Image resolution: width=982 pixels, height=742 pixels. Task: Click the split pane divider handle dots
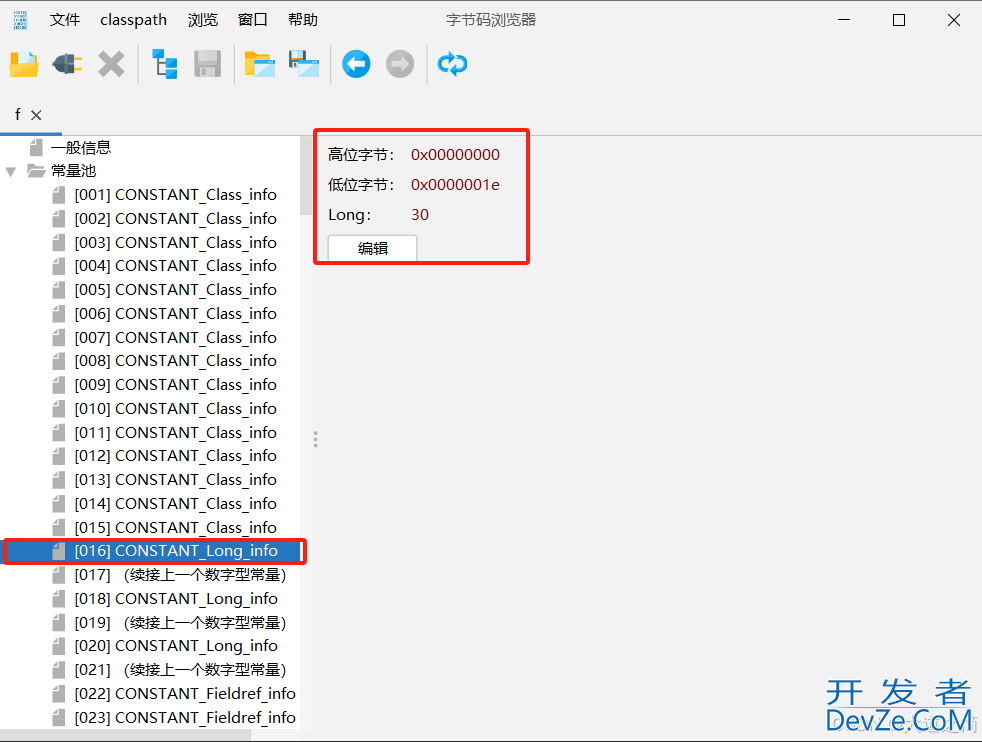coord(316,439)
